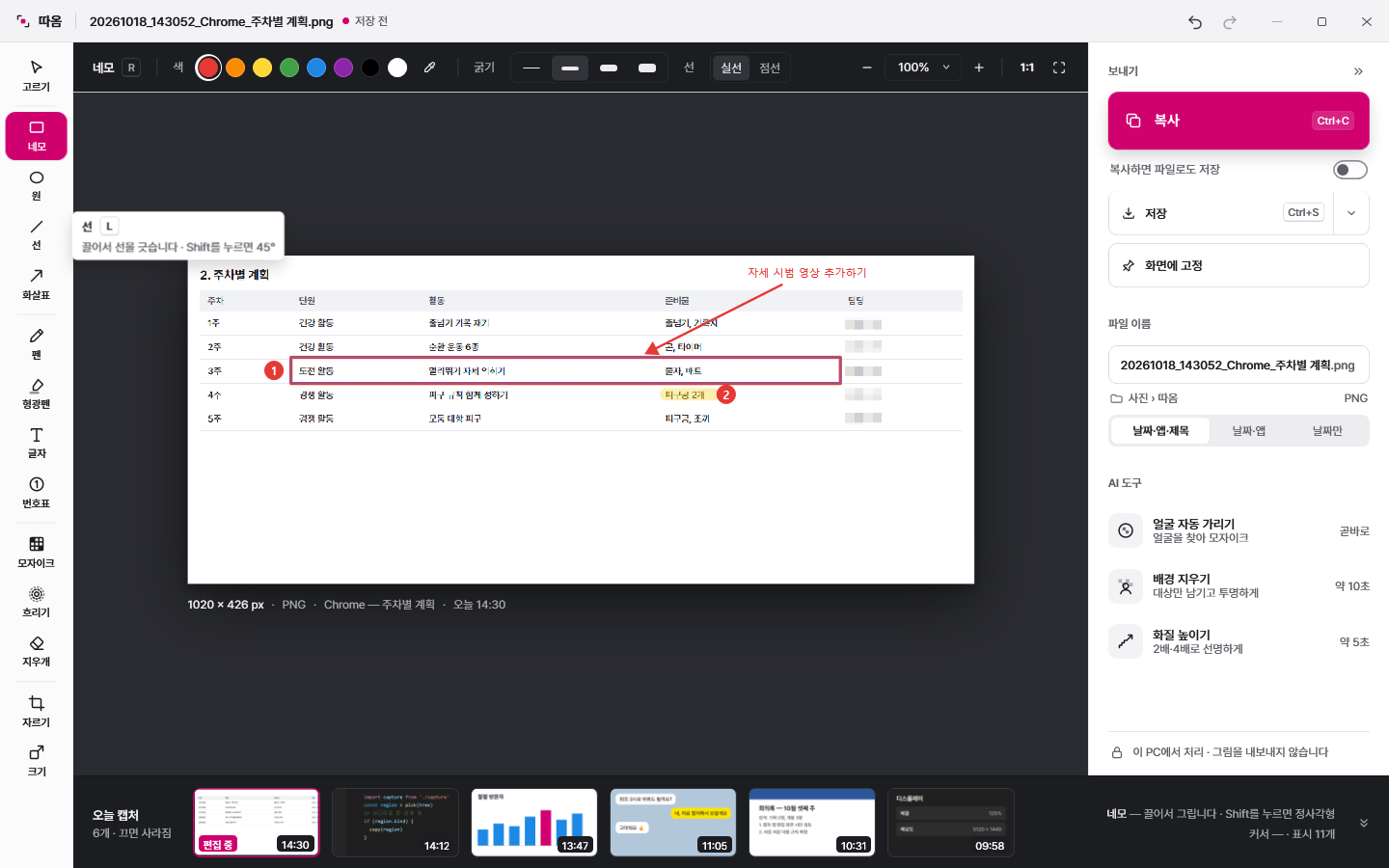
Task: Select the 화살표 arrow tool
Action: click(37, 285)
